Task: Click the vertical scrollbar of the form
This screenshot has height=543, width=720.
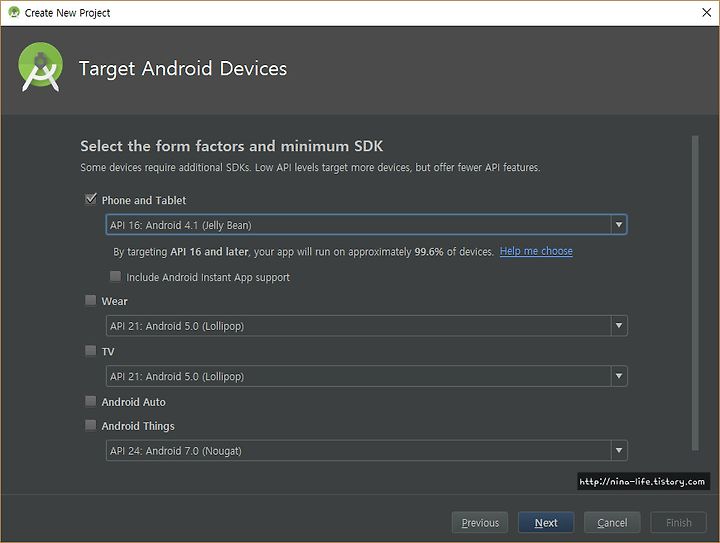Action: tap(695, 293)
